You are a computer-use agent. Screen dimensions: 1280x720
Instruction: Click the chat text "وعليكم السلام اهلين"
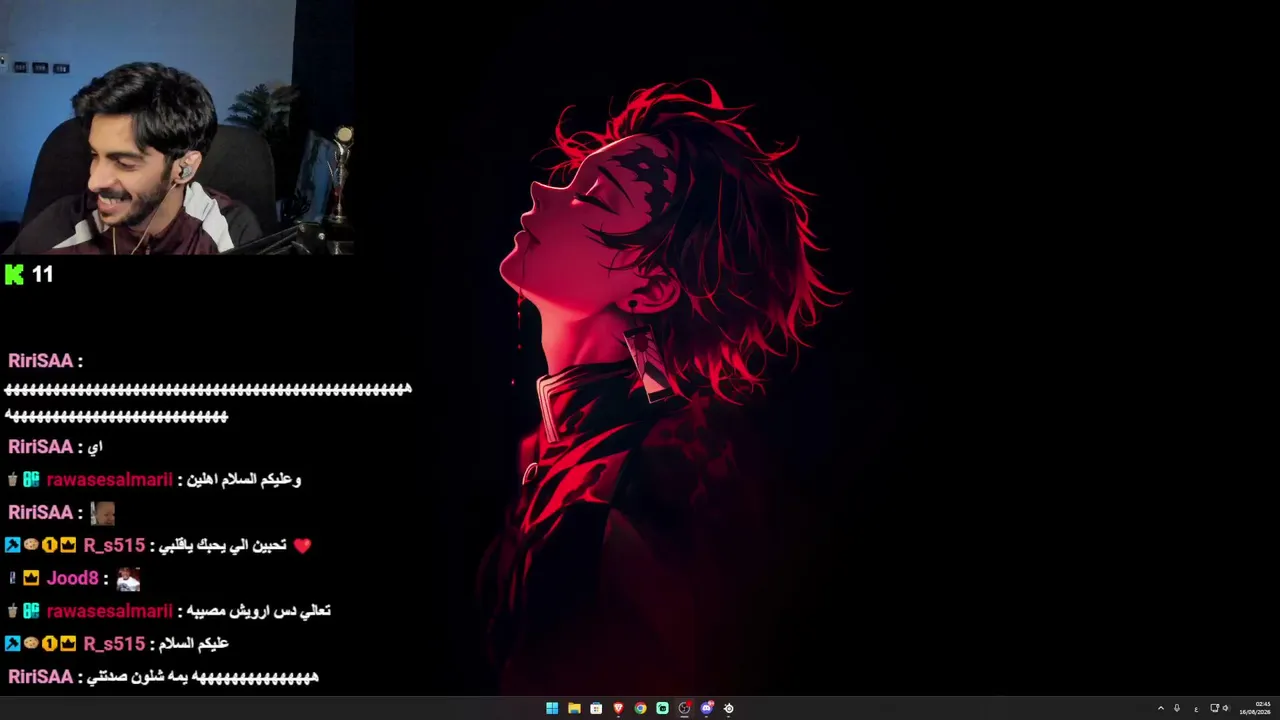click(243, 480)
